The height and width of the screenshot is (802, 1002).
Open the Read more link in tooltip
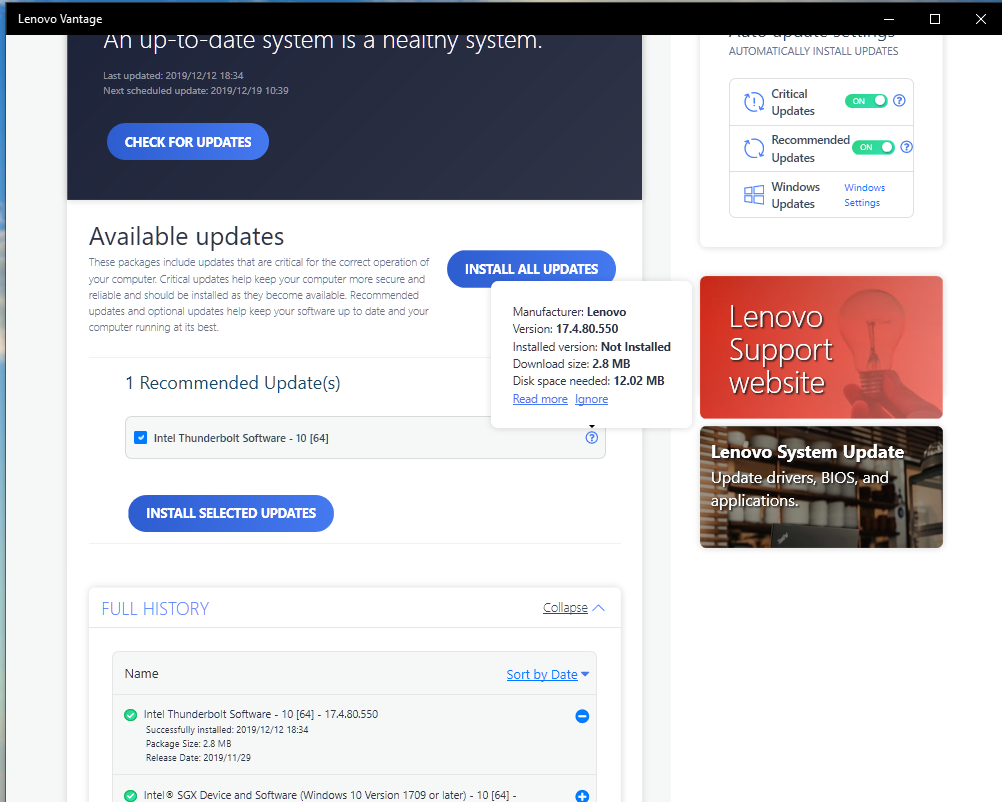point(540,399)
